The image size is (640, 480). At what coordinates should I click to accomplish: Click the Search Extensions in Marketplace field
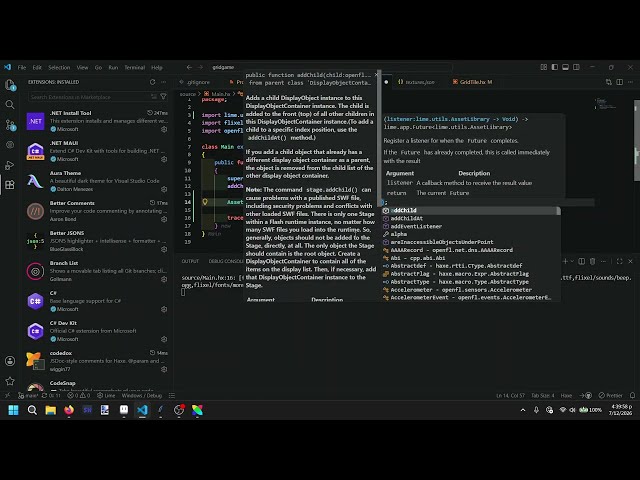90,97
